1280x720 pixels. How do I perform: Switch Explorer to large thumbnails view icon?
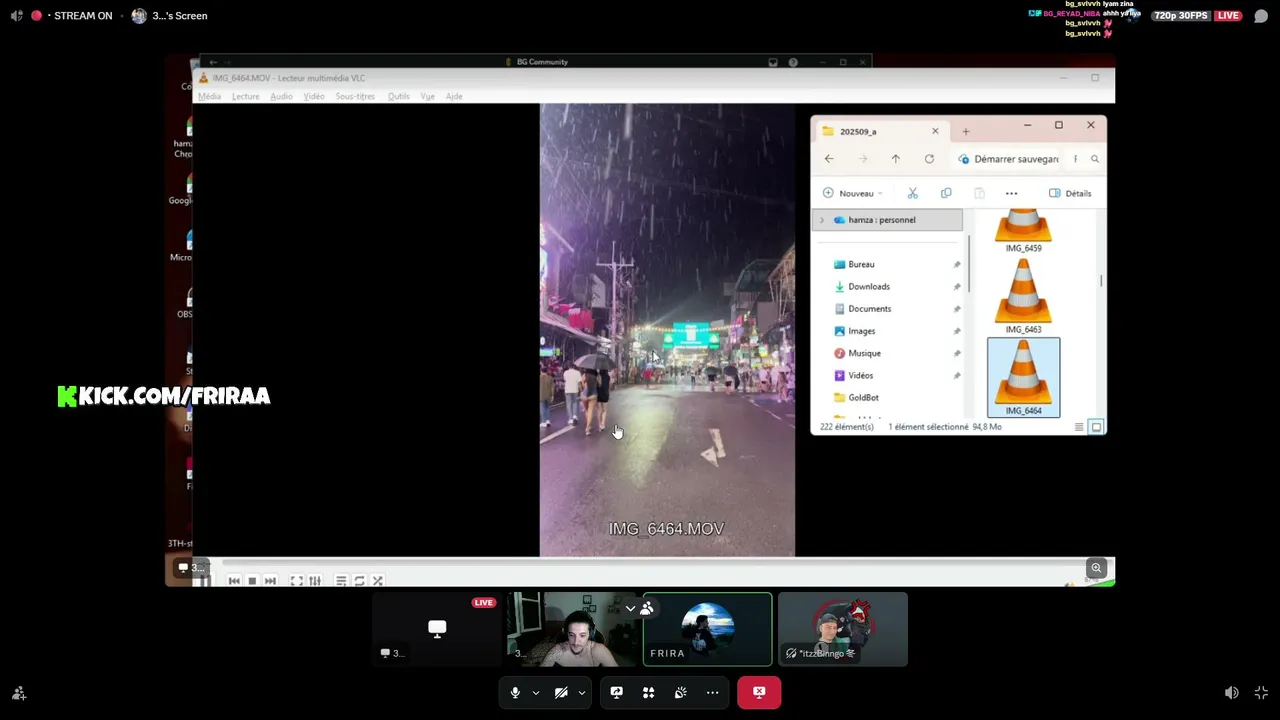coord(1096,427)
